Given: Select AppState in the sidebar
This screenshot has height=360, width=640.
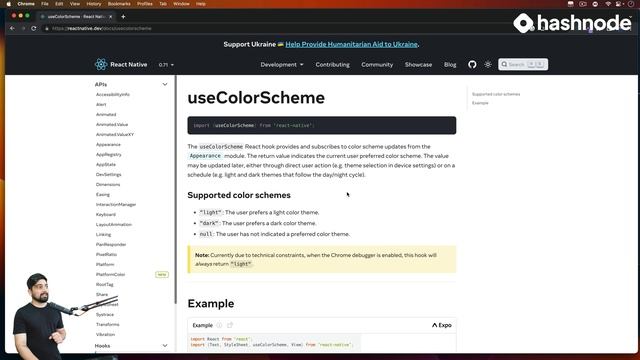Looking at the screenshot, I should 106,164.
